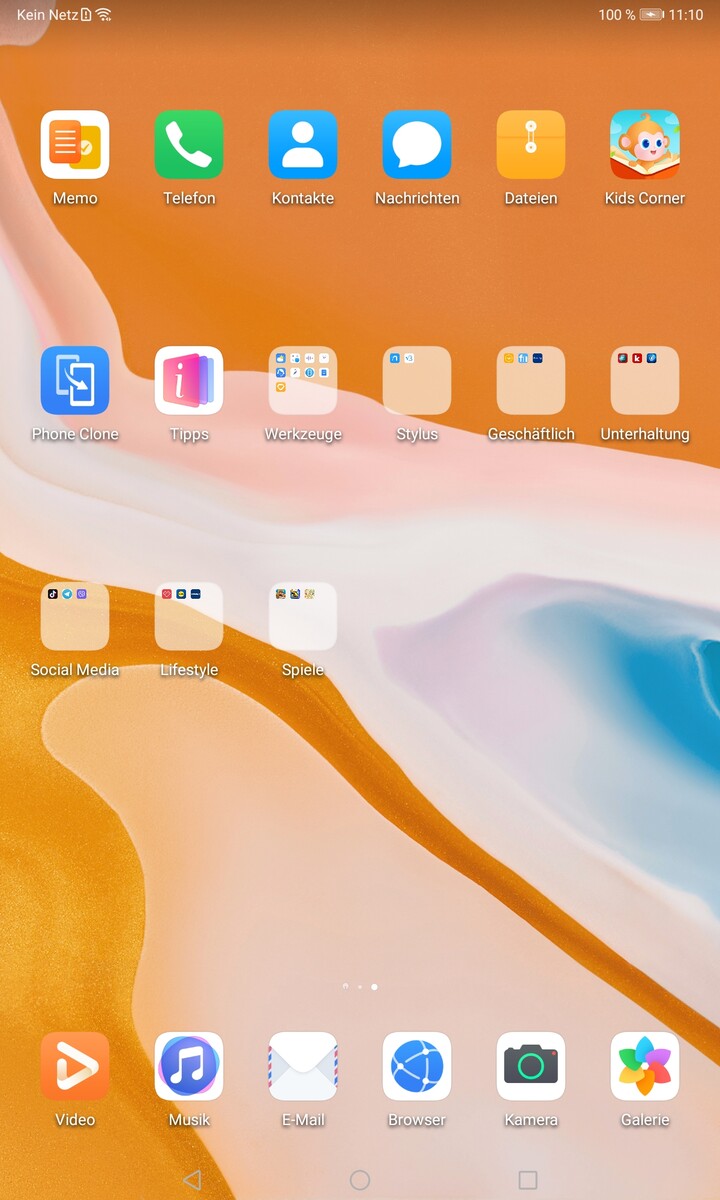Open the Geschäftlich folder
720x1200 pixels.
coord(531,381)
